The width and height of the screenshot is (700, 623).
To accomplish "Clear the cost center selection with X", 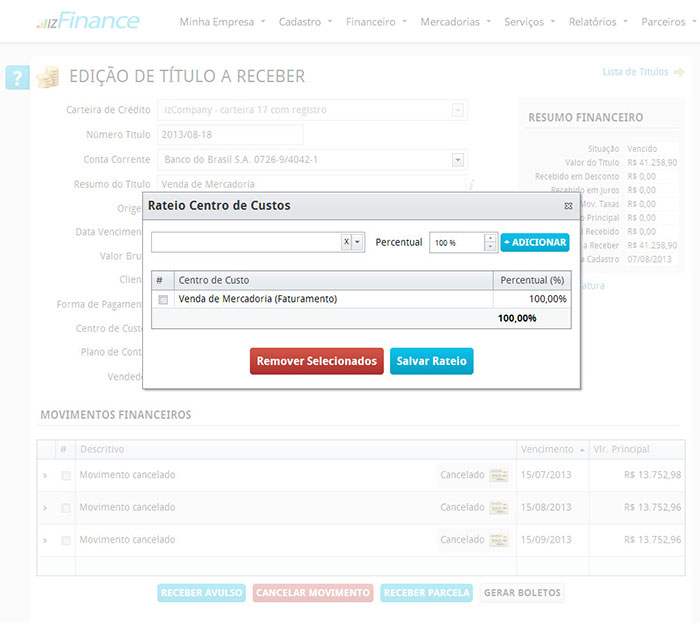I will 346,242.
